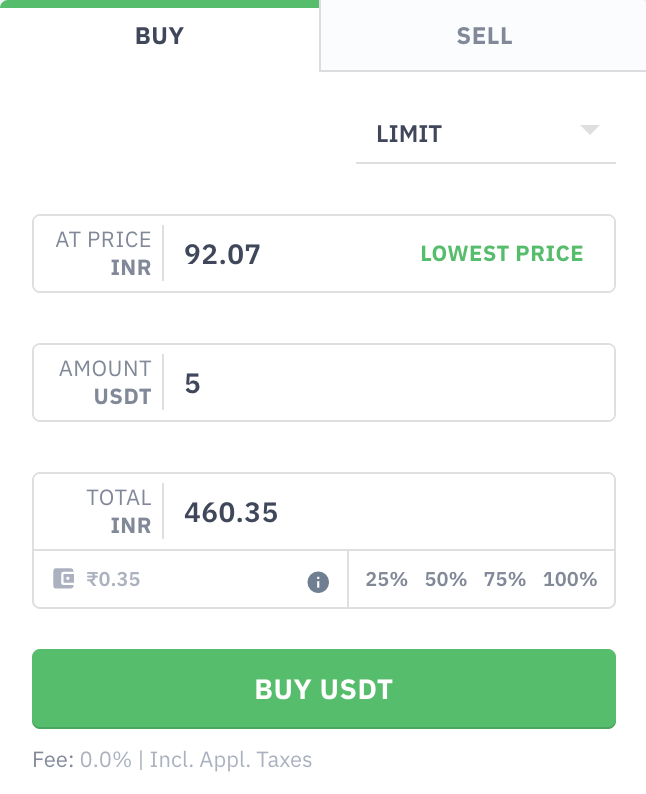Click the ₹0.35 wallet balance text
Viewport: 646px width, 794px height.
pyautogui.click(x=113, y=579)
